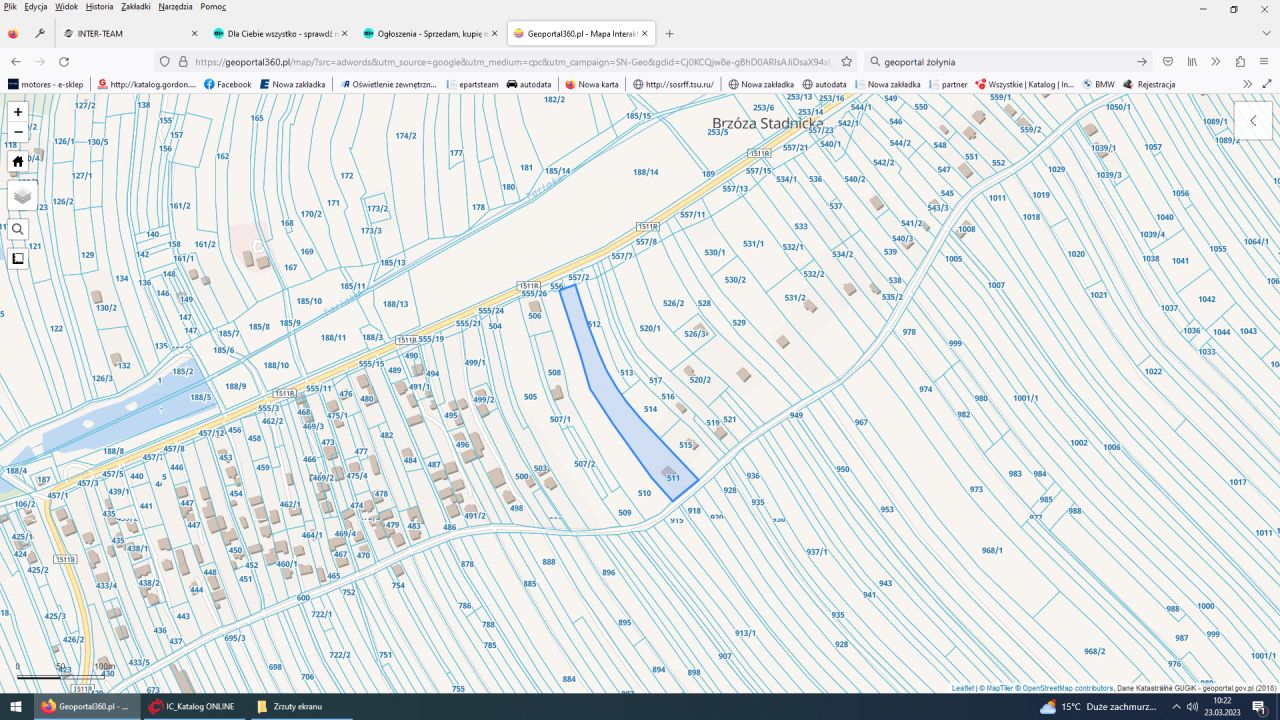Viewport: 1280px width, 720px height.
Task: Bookmark this page with the star icon
Action: 846,61
